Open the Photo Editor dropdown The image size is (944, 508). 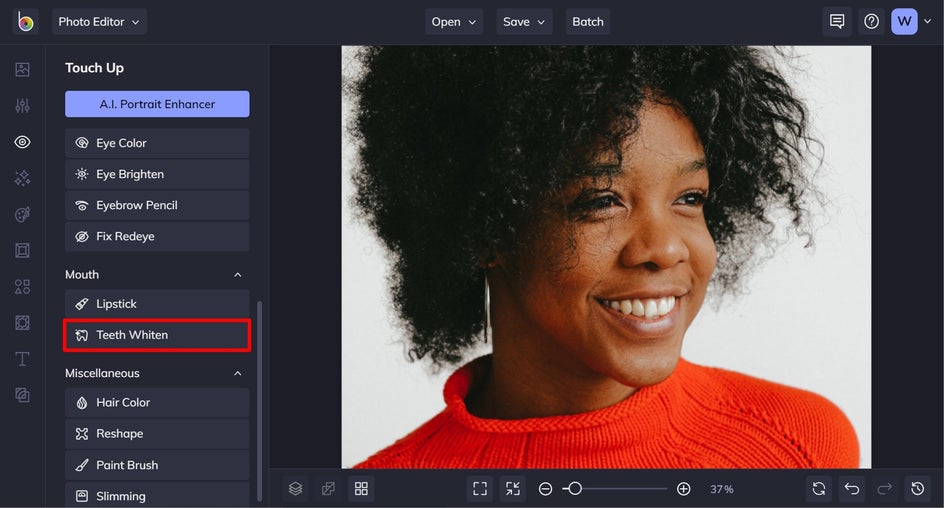pos(99,22)
